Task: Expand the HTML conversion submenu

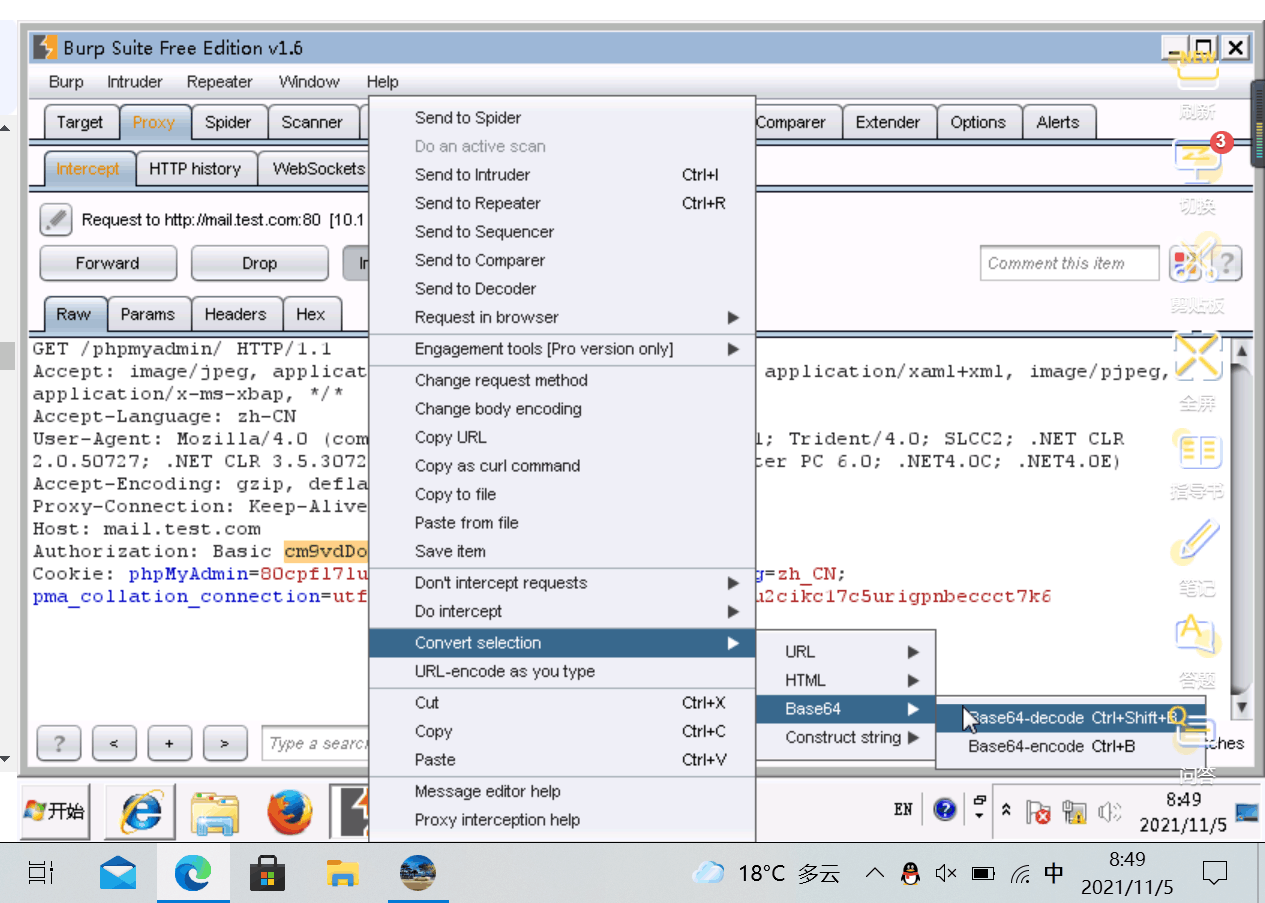Action: [845, 680]
